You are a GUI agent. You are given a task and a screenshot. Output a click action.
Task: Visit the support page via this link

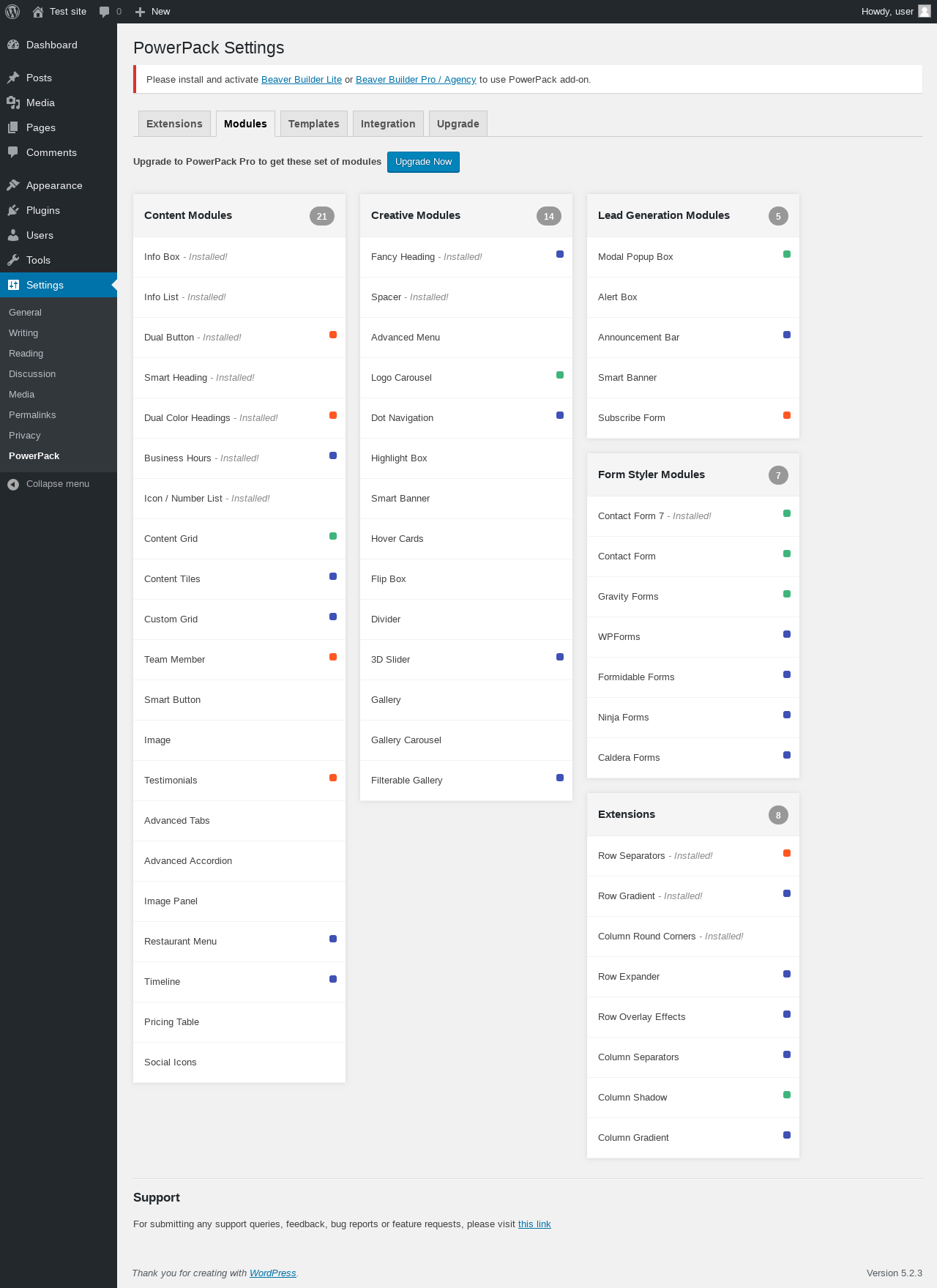(x=534, y=1224)
